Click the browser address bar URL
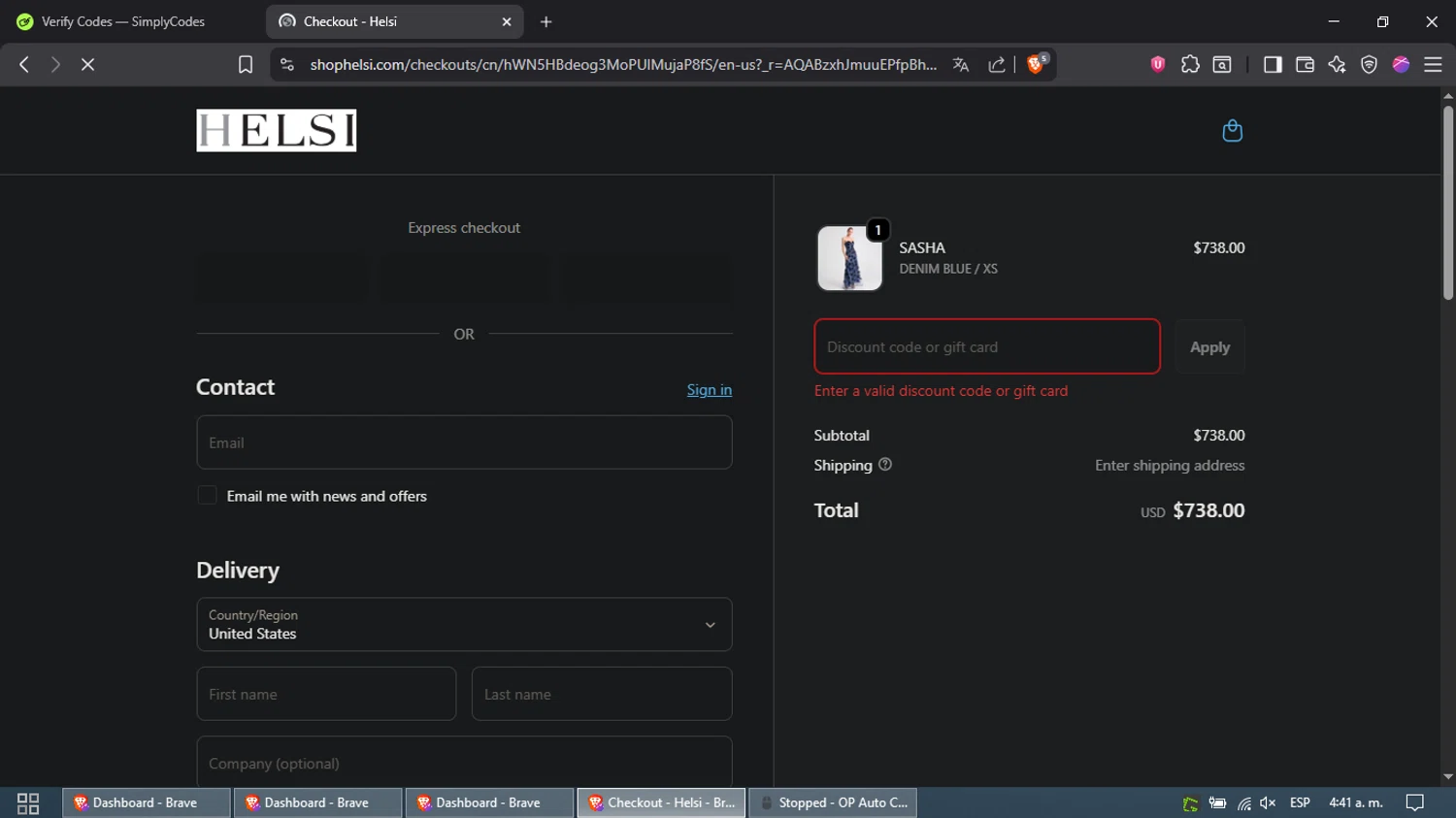This screenshot has width=1456, height=818. tap(623, 64)
